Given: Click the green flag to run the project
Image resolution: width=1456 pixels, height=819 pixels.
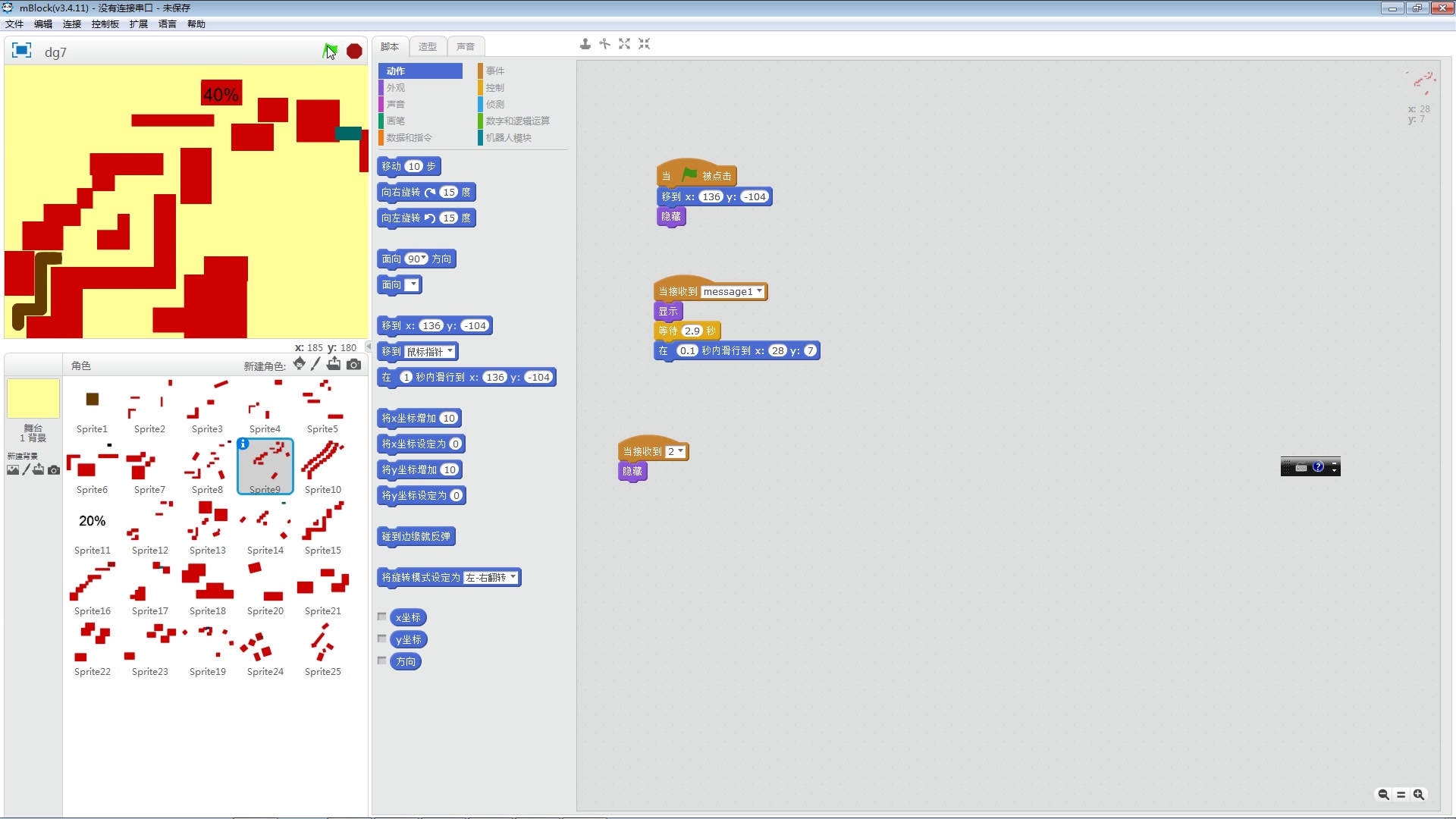Looking at the screenshot, I should [x=331, y=51].
